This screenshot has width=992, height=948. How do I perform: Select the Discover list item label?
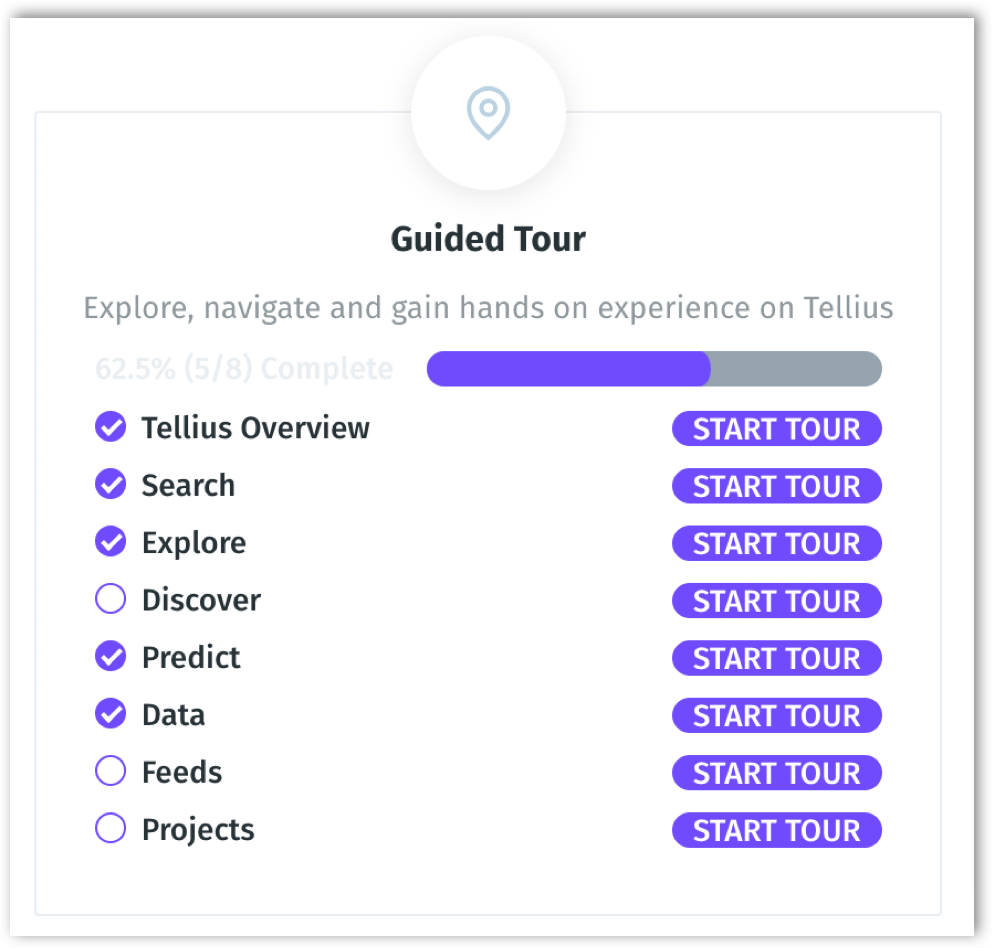pos(201,600)
